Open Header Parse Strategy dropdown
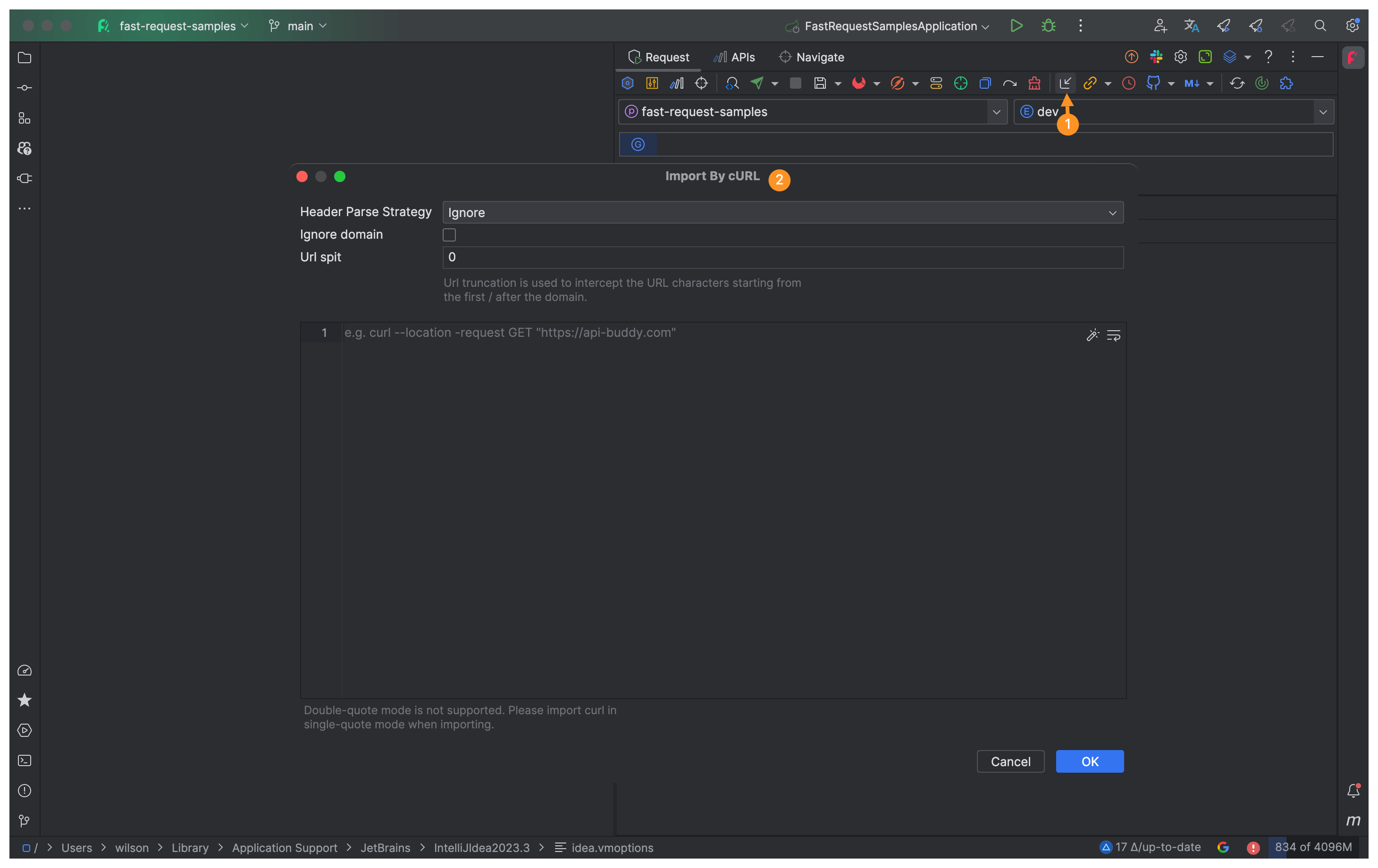The height and width of the screenshot is (868, 1378). coord(782,213)
